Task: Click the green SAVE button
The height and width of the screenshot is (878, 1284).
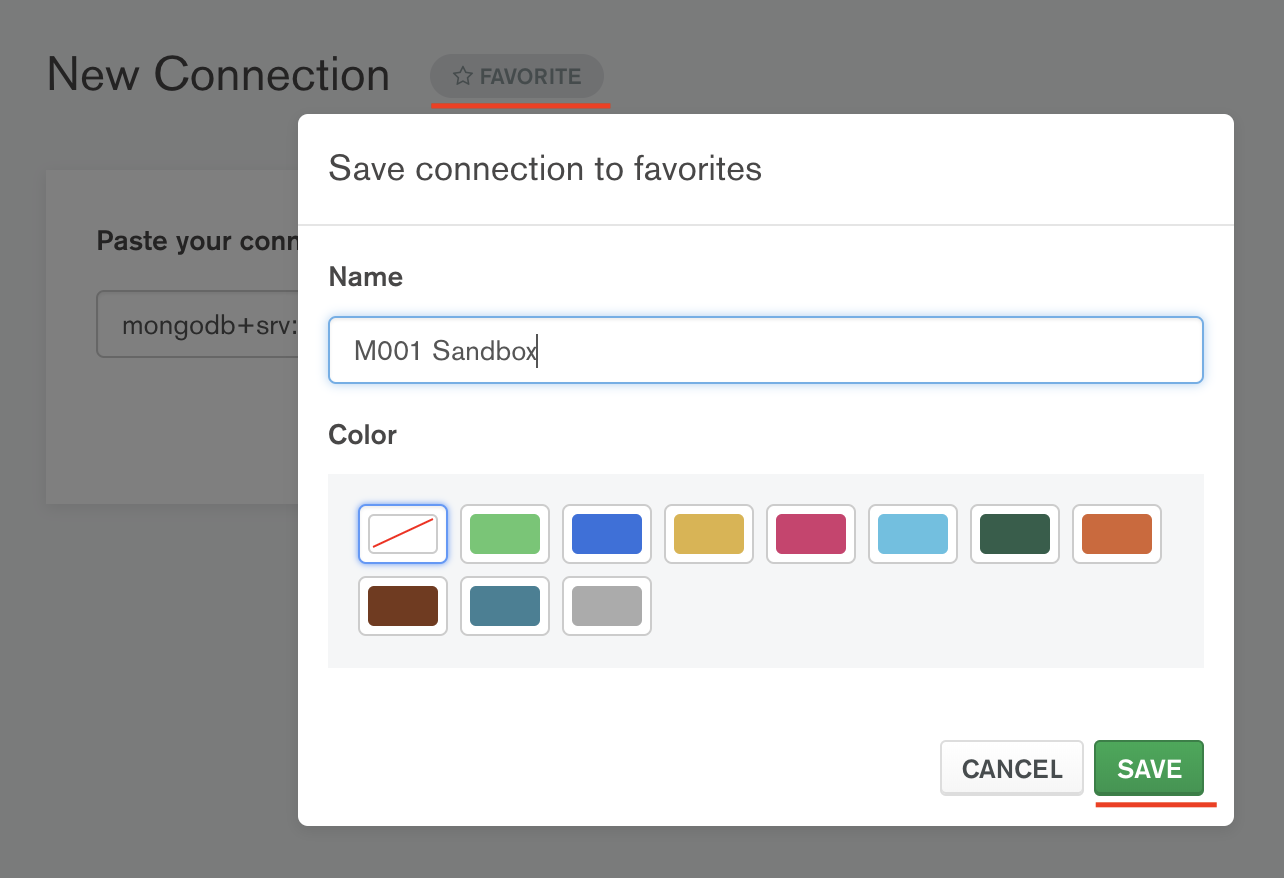Action: click(x=1149, y=769)
